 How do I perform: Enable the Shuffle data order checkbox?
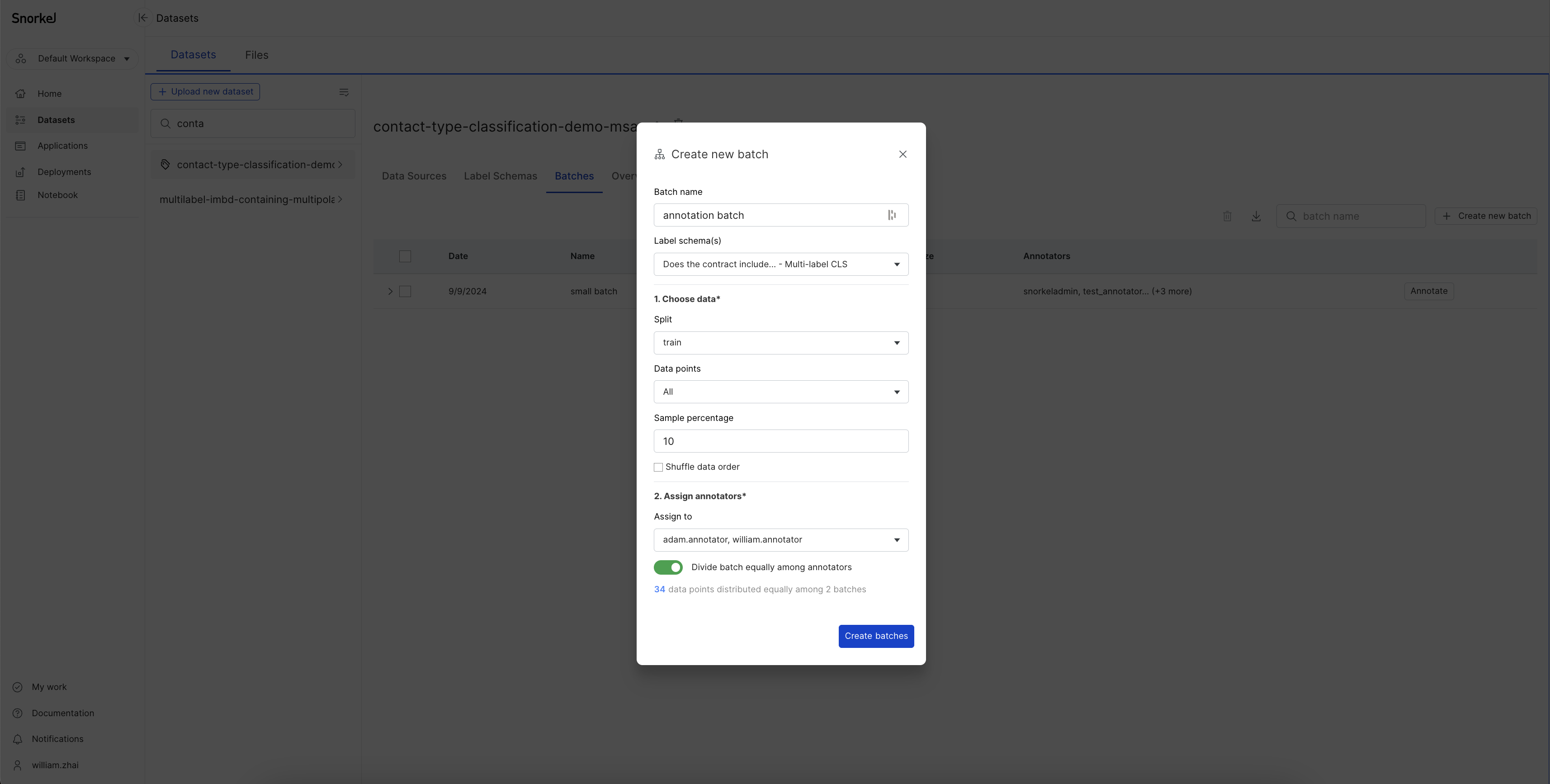click(x=658, y=467)
